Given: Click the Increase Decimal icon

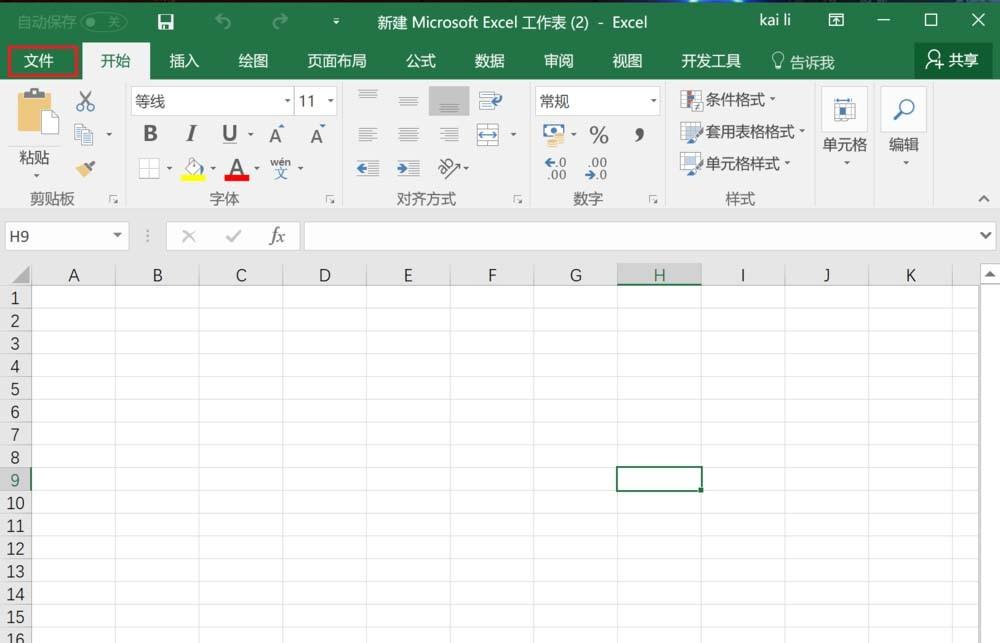Looking at the screenshot, I should tap(556, 167).
